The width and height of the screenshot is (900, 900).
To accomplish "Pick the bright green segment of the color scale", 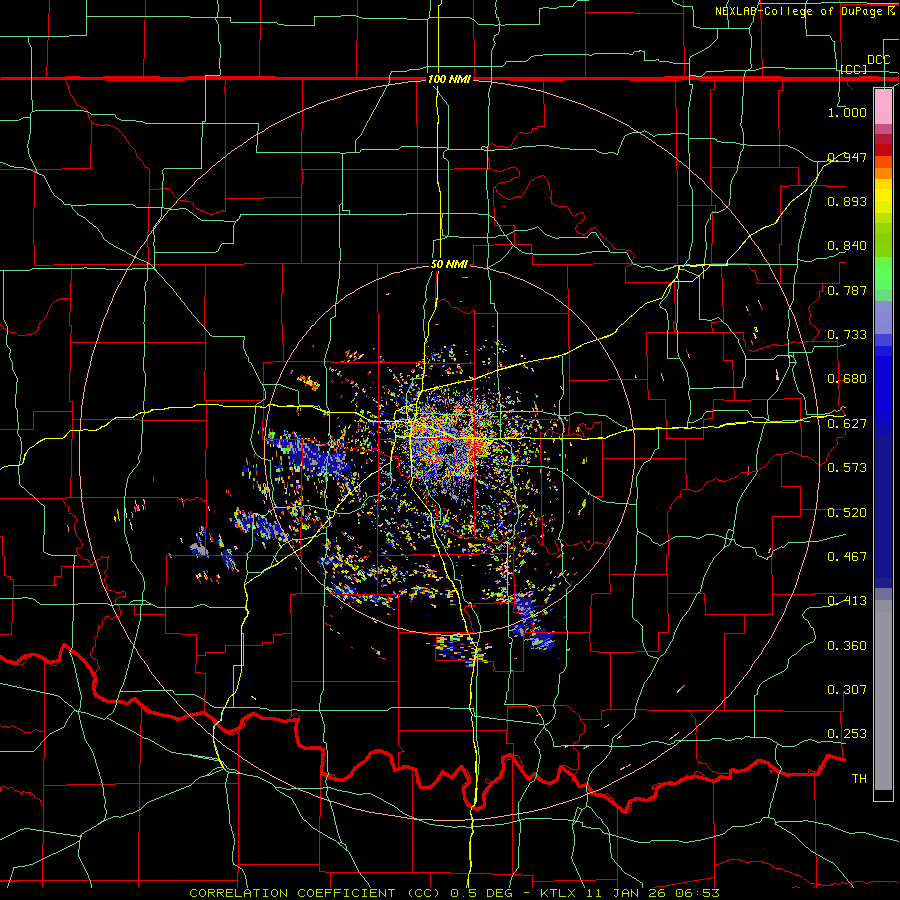I will pos(883,272).
